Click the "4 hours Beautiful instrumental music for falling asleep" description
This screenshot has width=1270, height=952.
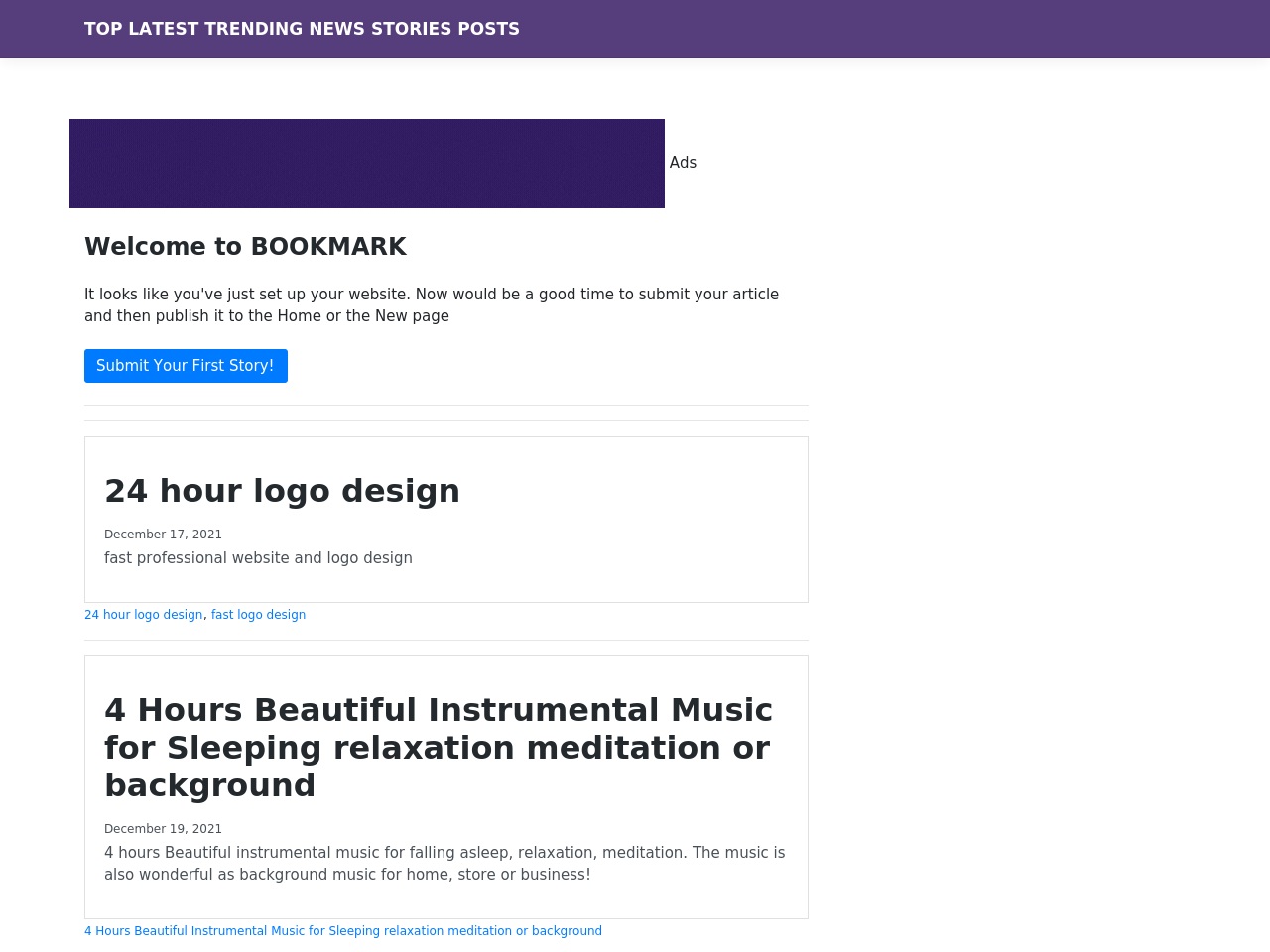coord(444,864)
